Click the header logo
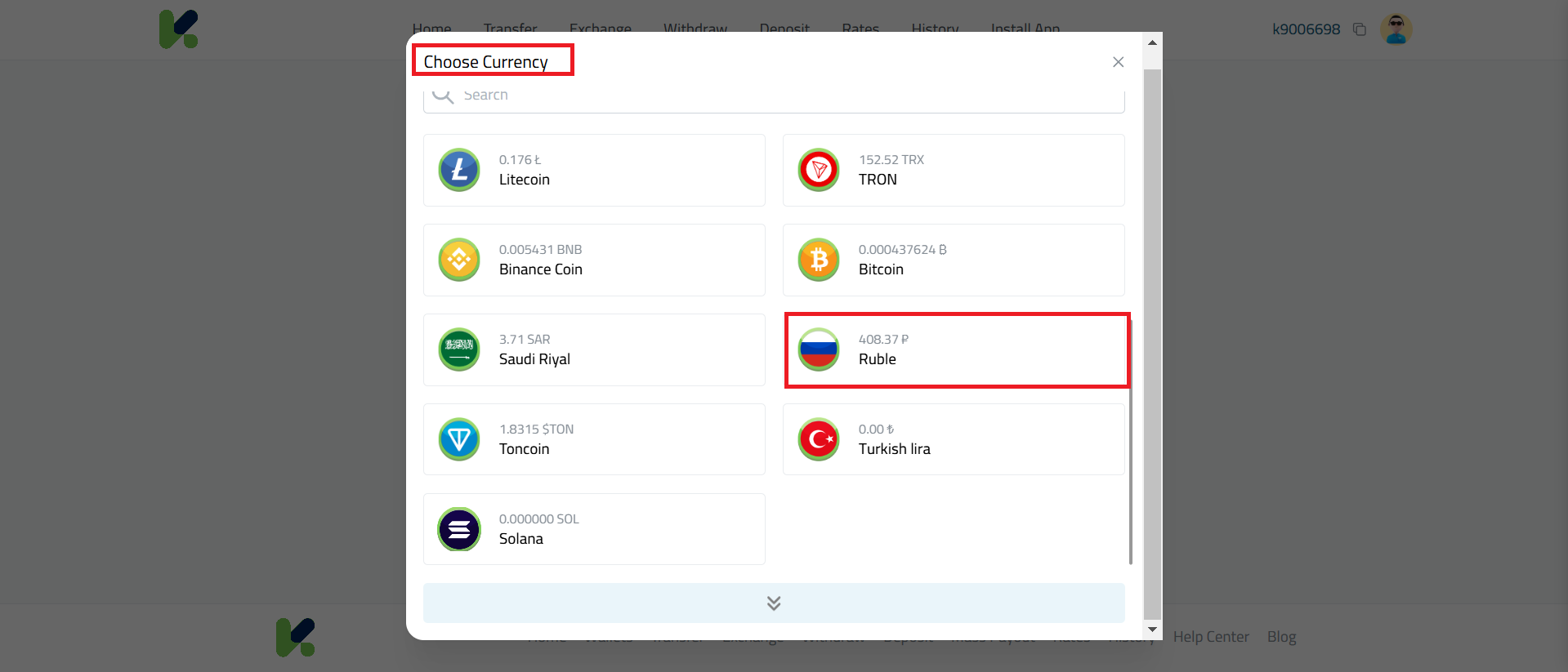The height and width of the screenshot is (672, 1568). click(179, 29)
